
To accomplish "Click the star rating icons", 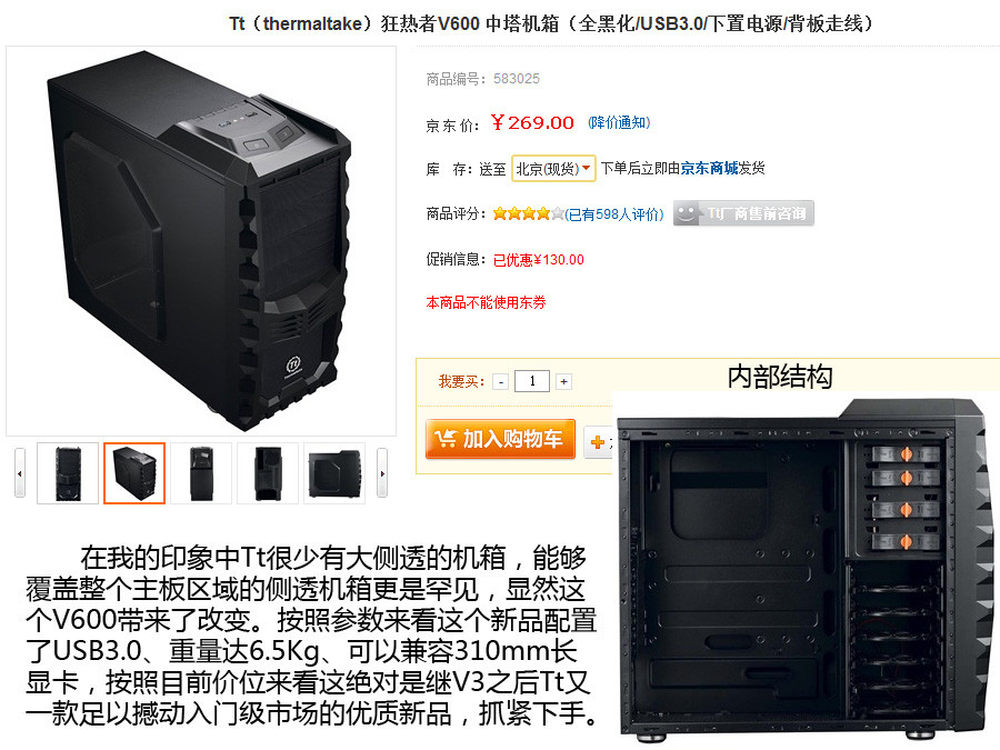I will point(528,214).
